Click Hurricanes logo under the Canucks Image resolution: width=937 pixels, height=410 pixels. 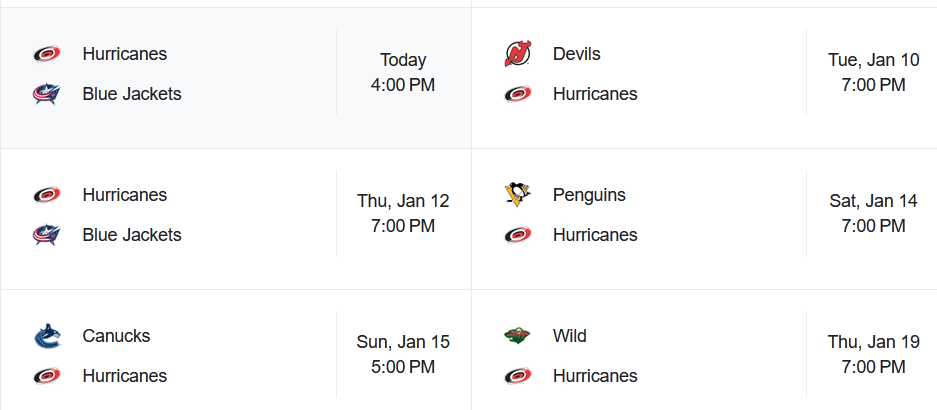47,376
